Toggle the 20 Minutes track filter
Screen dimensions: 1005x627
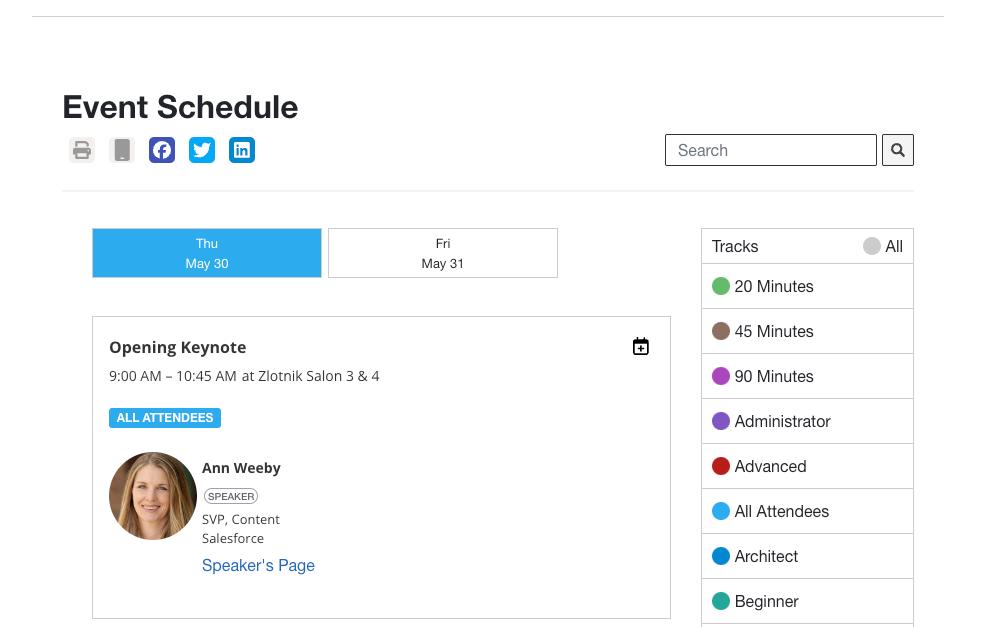tap(773, 286)
